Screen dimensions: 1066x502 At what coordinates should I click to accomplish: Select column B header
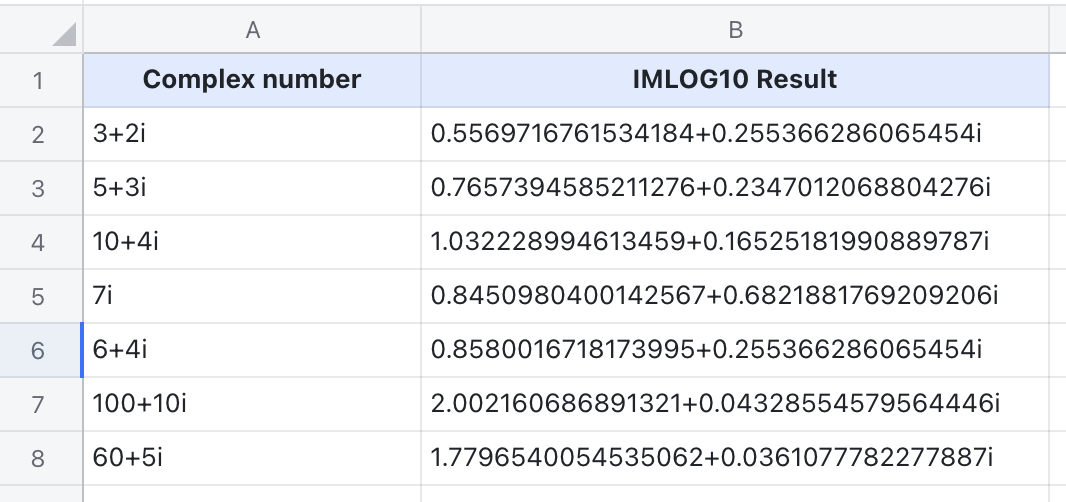click(x=735, y=31)
